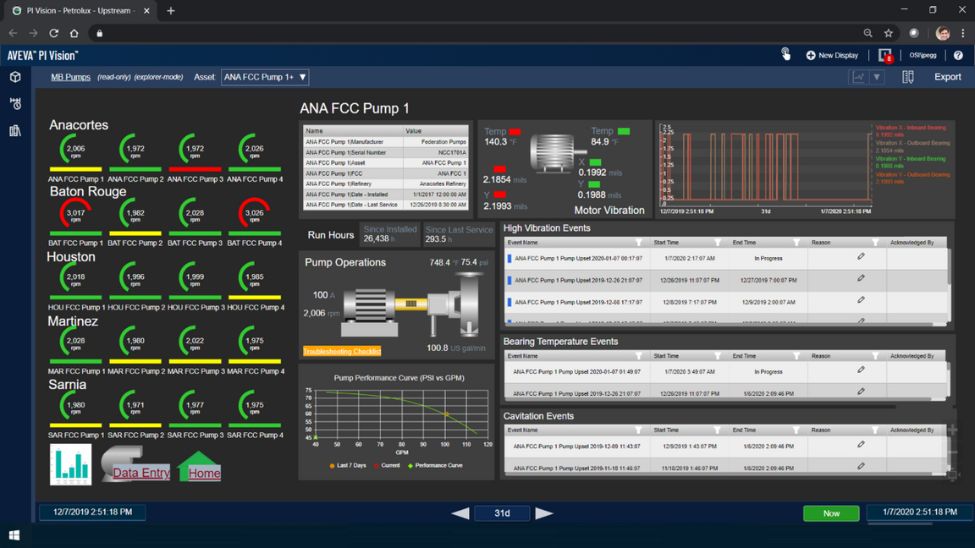
Task: Click the Data Entry link
Action: click(141, 473)
